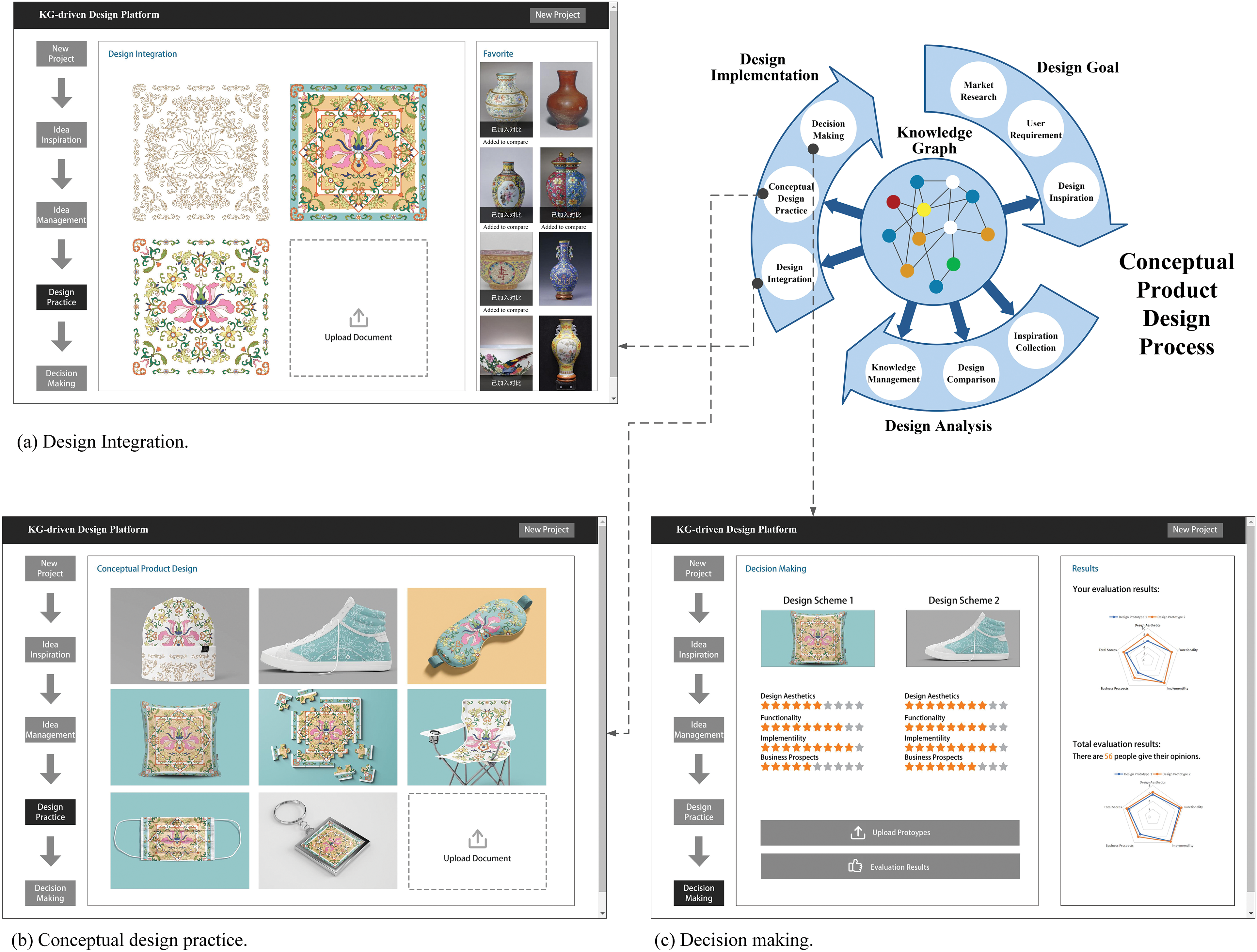Open Idea Management step in bottom-left sidebar
This screenshot has height=952, width=1257.
tap(50, 730)
